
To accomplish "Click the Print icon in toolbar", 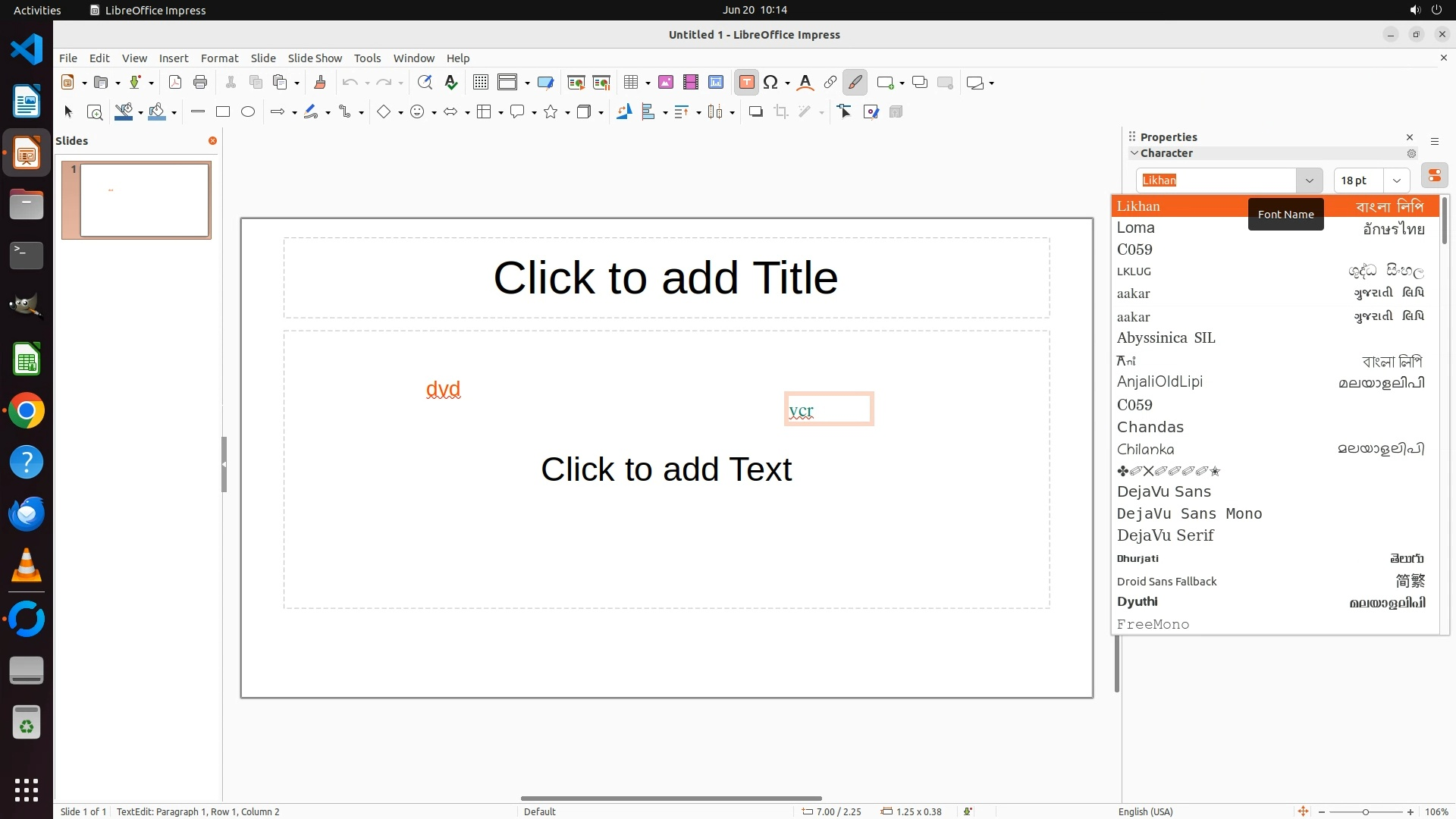I will (200, 83).
